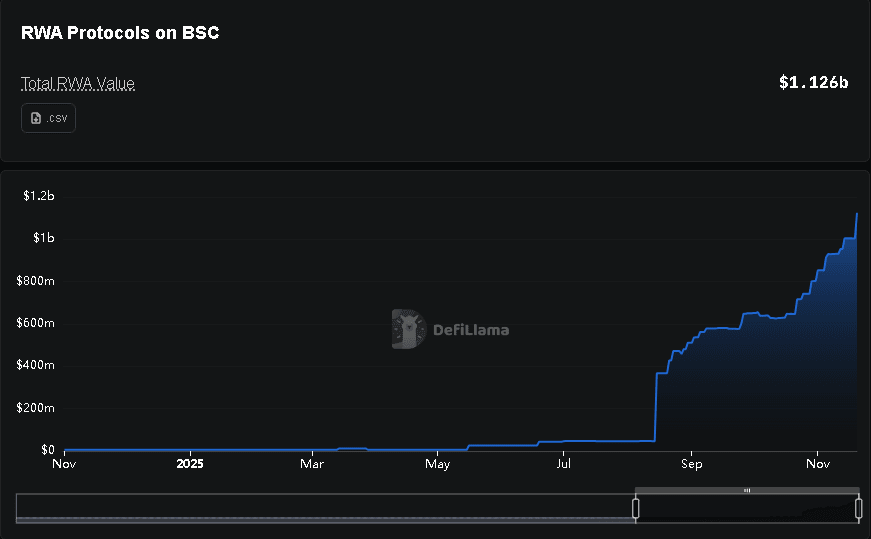Screen dimensions: 871x539
Task: Click the $600m label on the value axis
Action: tap(36, 323)
